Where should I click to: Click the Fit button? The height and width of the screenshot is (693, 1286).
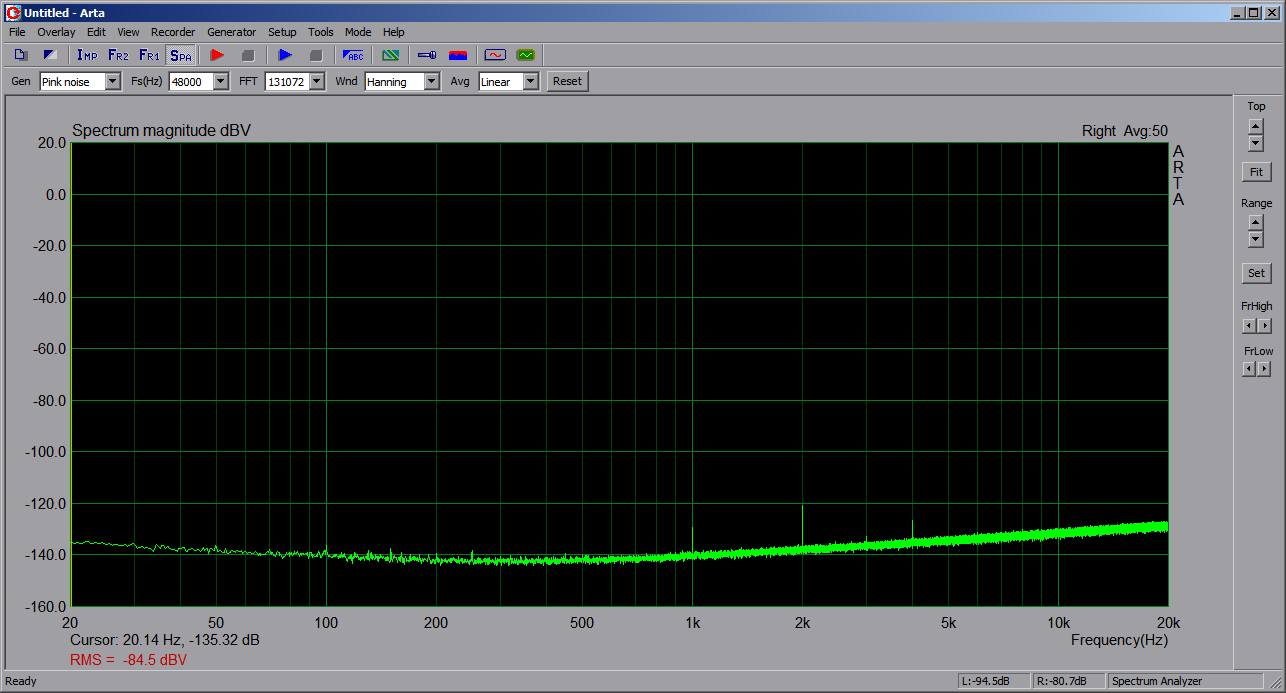[1256, 172]
